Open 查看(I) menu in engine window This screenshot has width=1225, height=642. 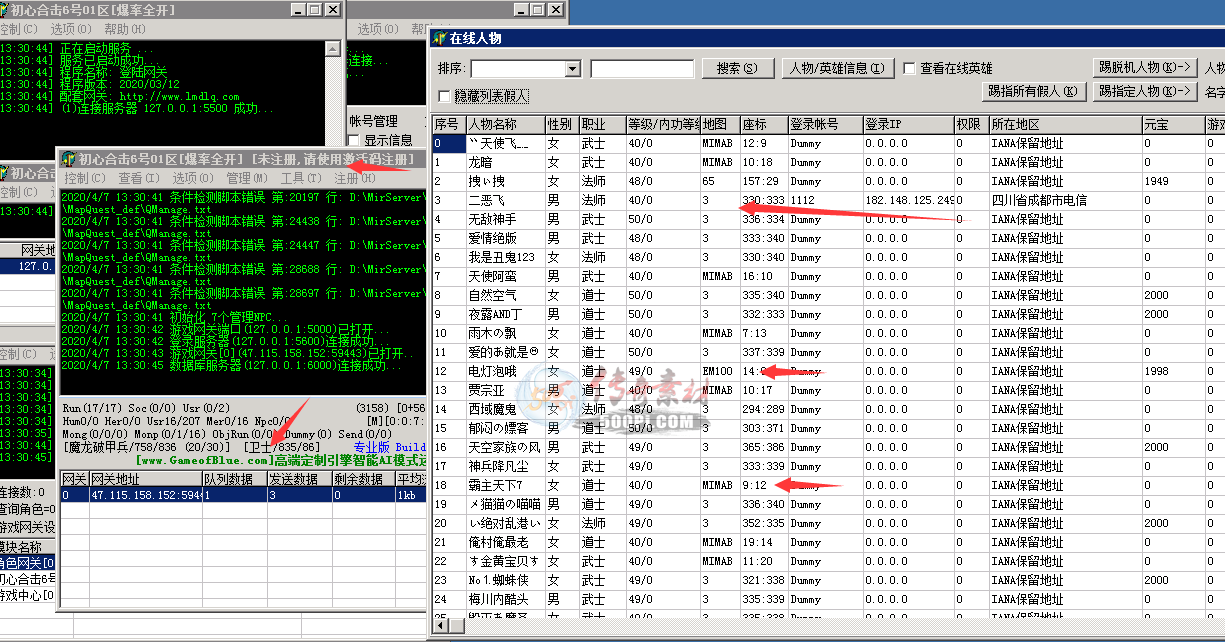coord(138,178)
